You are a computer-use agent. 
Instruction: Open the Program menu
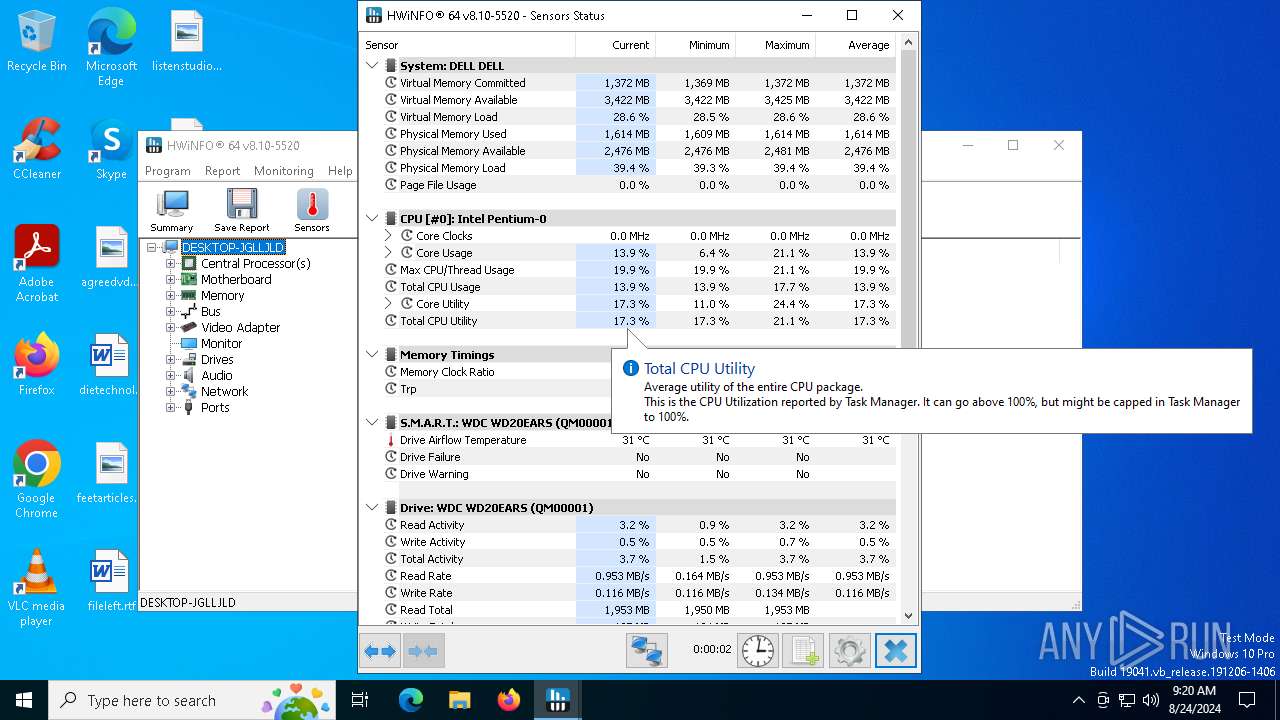coord(168,171)
